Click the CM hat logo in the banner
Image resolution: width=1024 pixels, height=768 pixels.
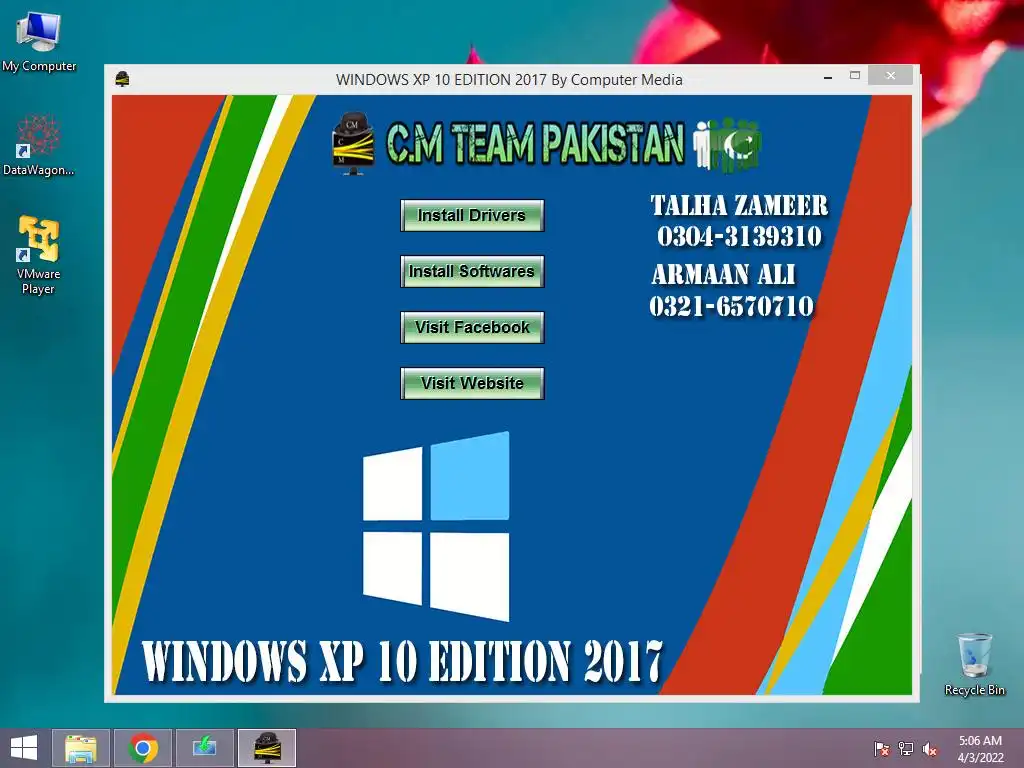click(x=353, y=144)
